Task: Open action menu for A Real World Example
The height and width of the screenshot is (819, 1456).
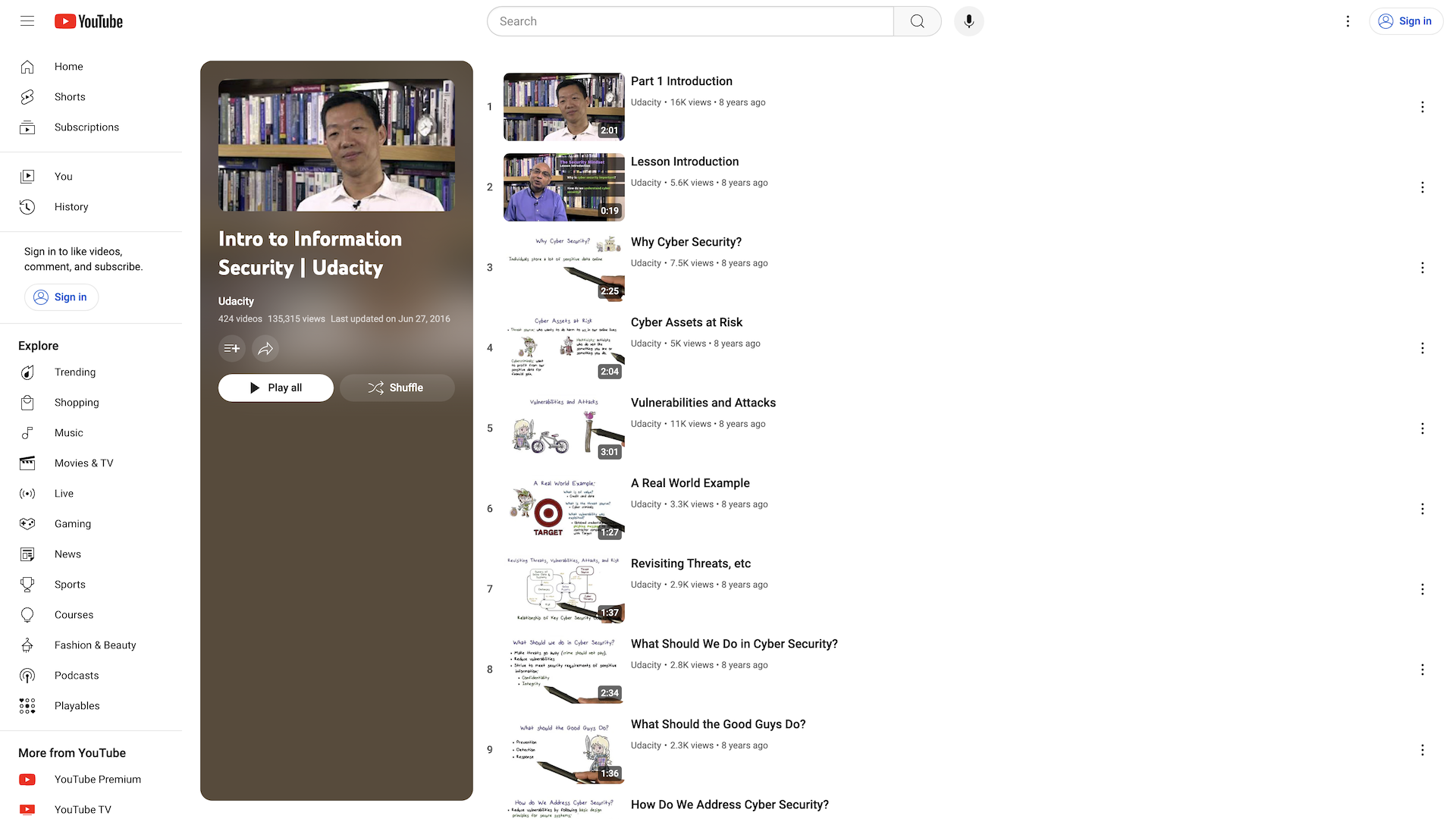Action: (x=1423, y=509)
